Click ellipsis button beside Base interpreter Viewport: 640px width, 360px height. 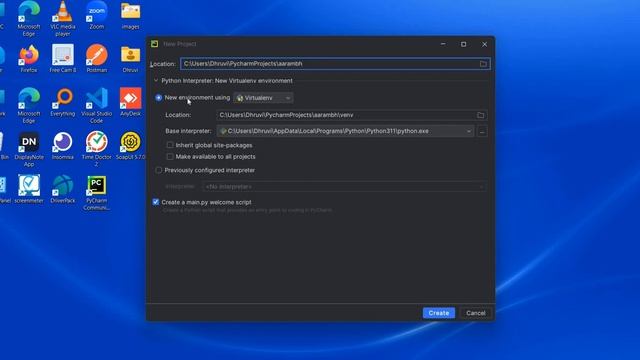(x=482, y=131)
